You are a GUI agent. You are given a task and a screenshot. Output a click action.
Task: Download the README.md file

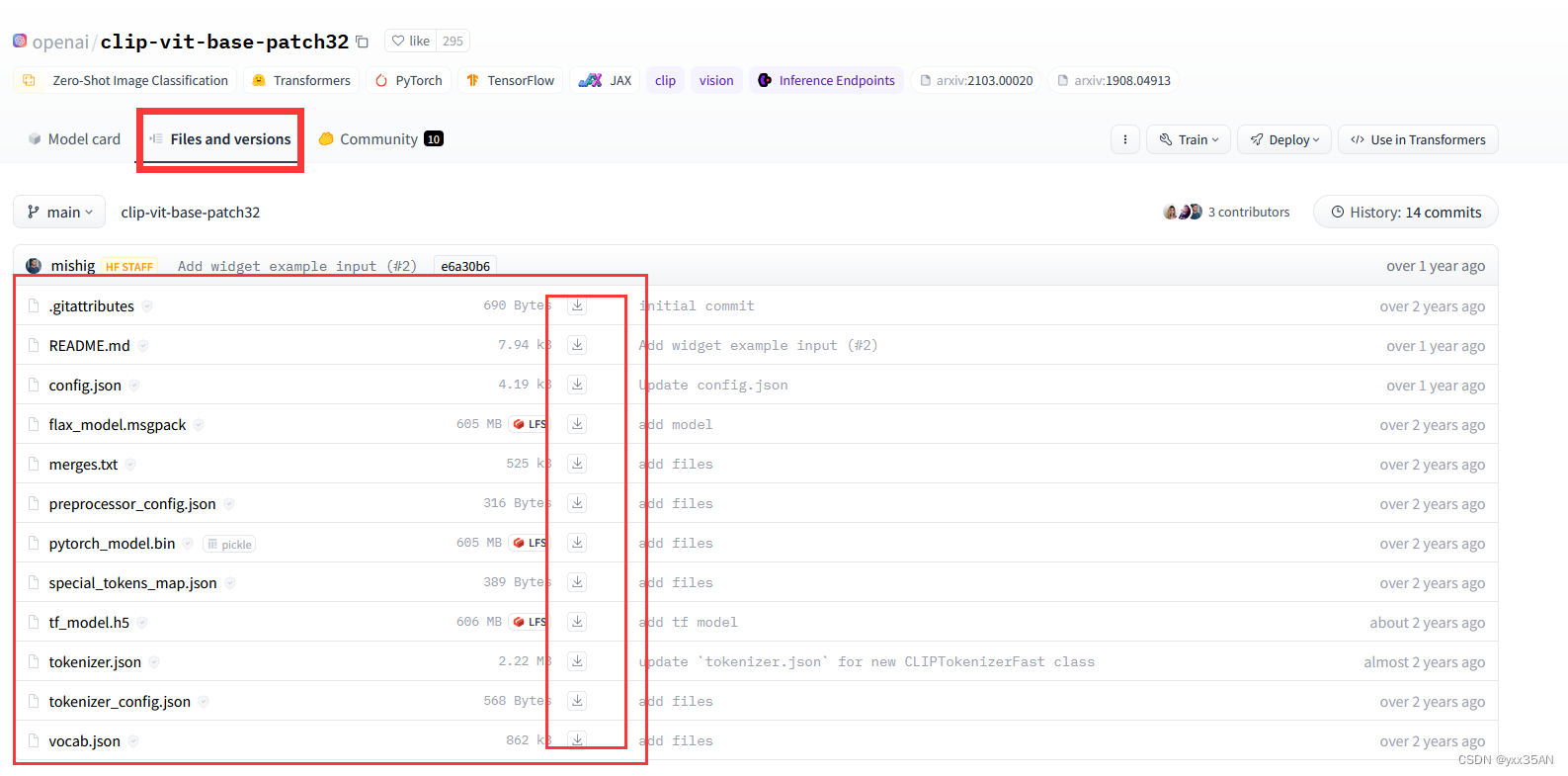click(x=577, y=345)
